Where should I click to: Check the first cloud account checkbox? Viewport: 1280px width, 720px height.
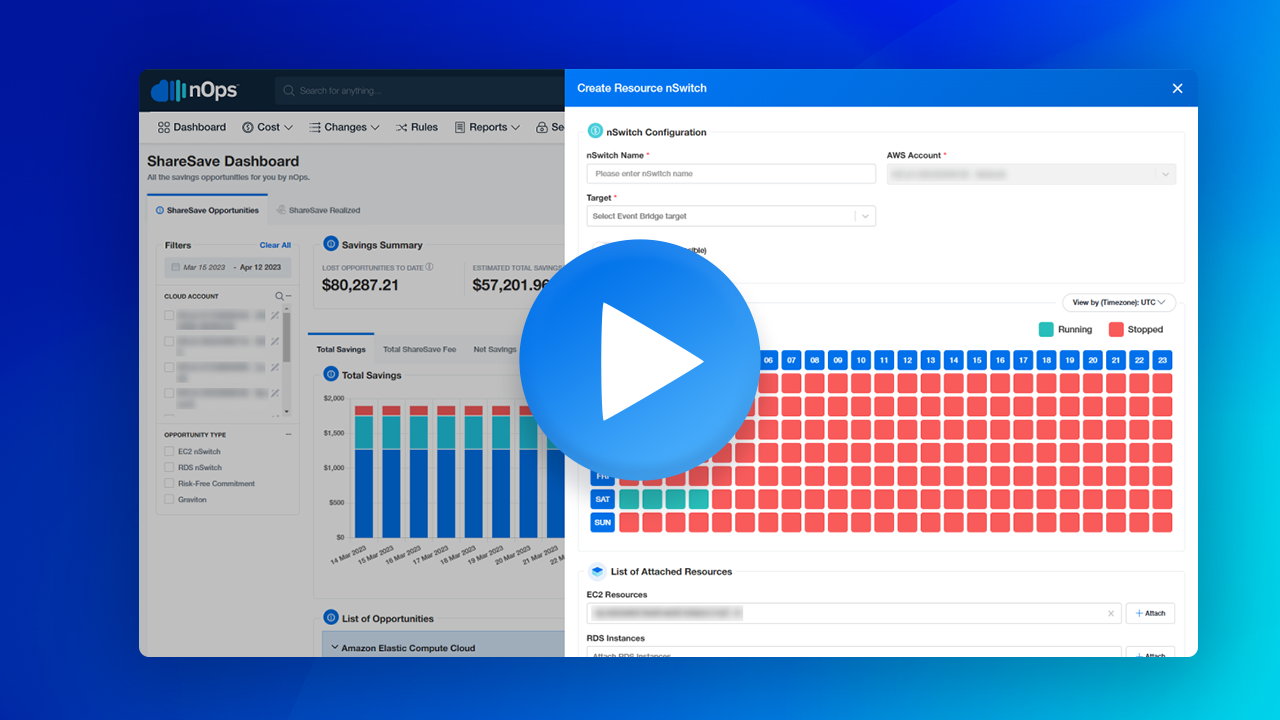(x=169, y=315)
